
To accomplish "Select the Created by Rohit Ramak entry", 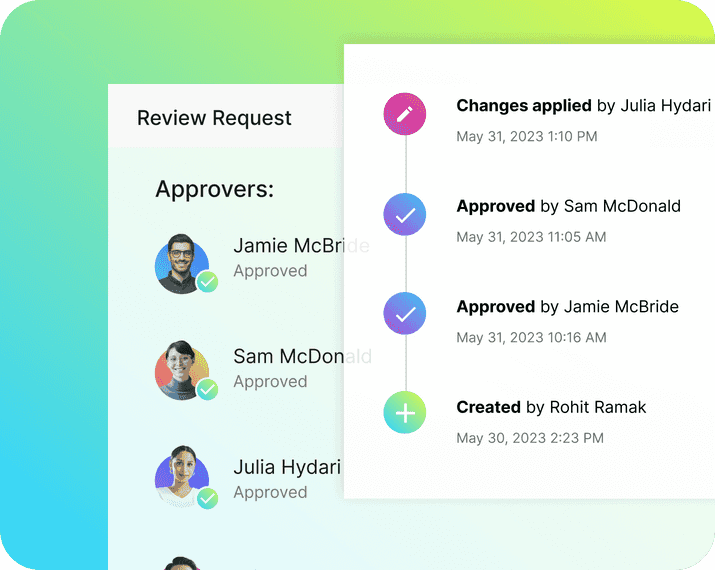I will (x=551, y=407).
